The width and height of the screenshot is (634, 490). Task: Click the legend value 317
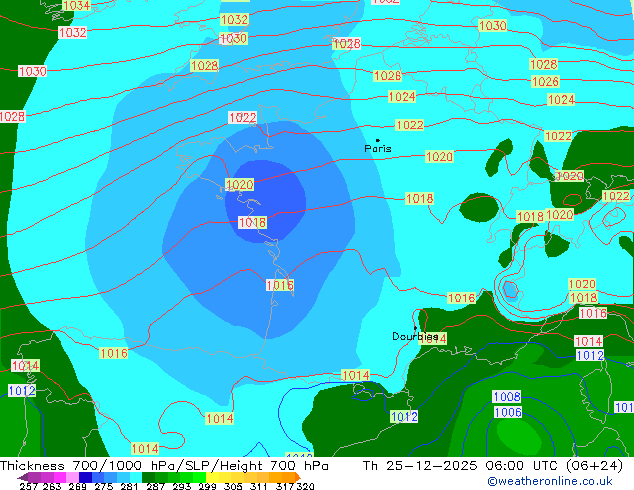pyautogui.click(x=285, y=486)
